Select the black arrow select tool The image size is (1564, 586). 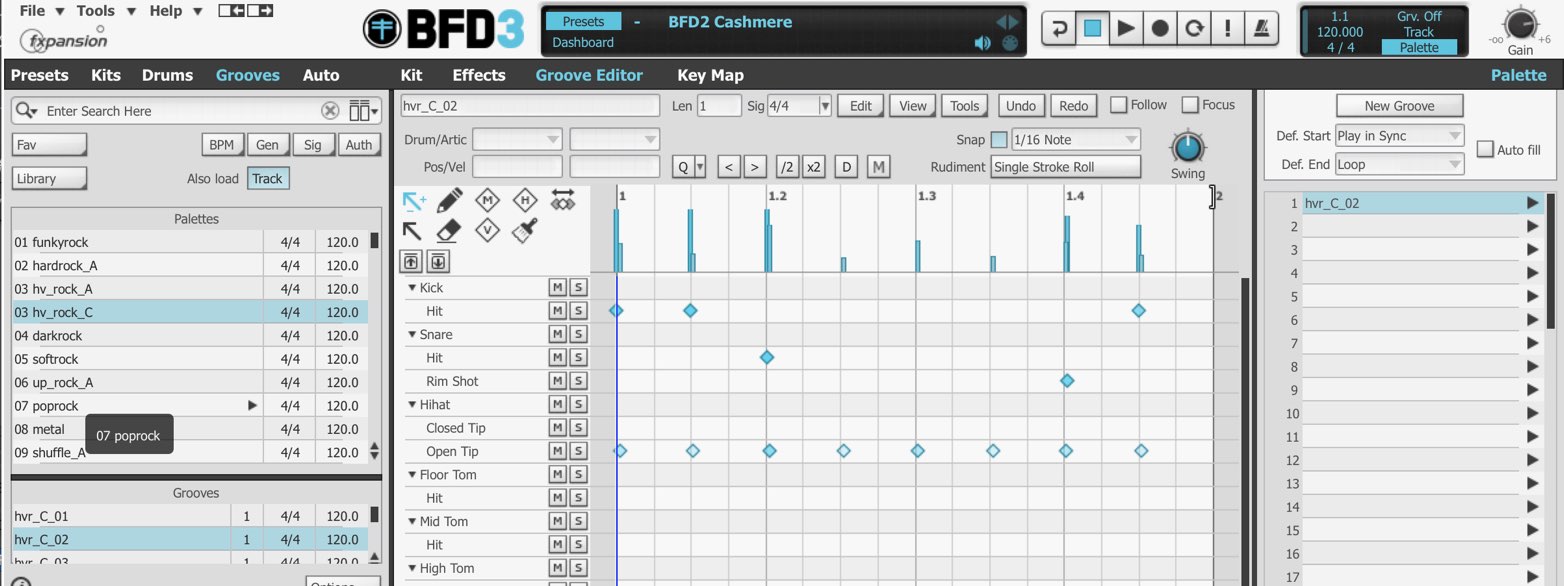coord(412,231)
